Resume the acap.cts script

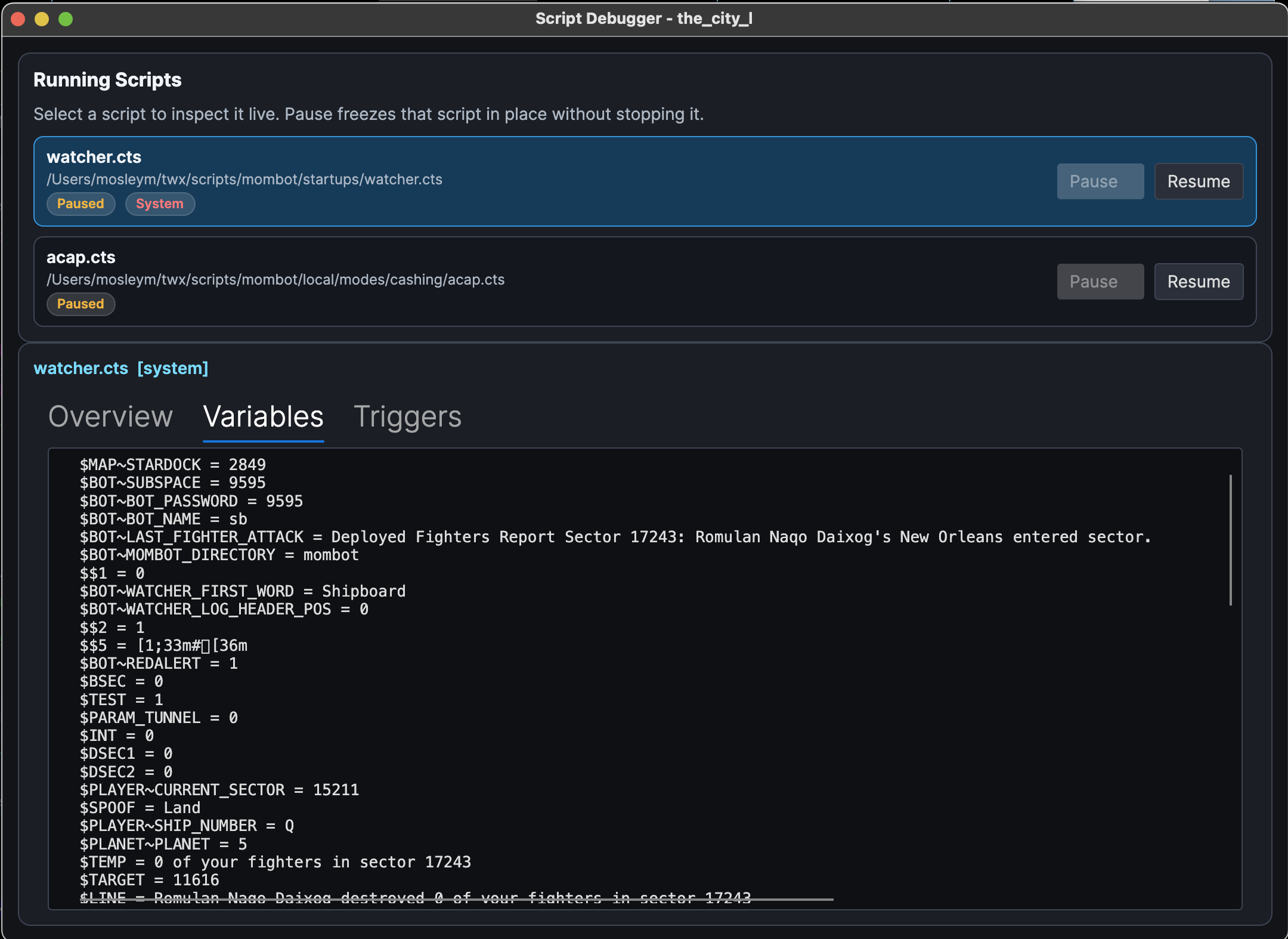click(1199, 282)
